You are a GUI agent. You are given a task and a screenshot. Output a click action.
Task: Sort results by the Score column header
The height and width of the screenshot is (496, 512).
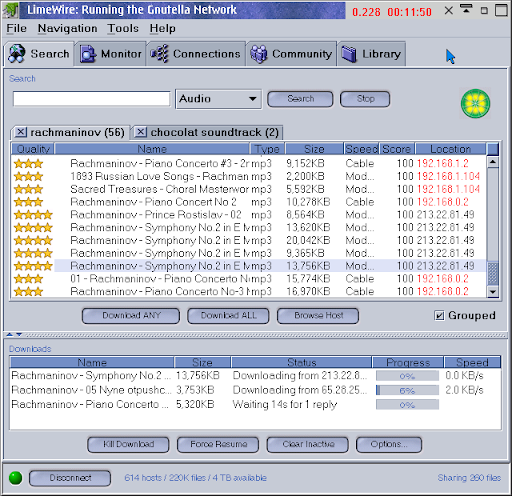(397, 149)
